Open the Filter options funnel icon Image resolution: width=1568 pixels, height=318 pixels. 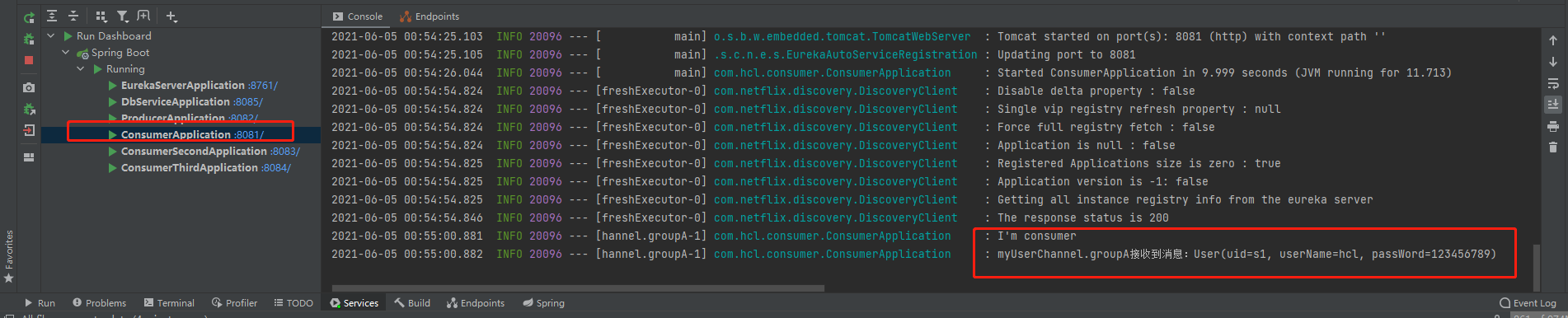[122, 16]
